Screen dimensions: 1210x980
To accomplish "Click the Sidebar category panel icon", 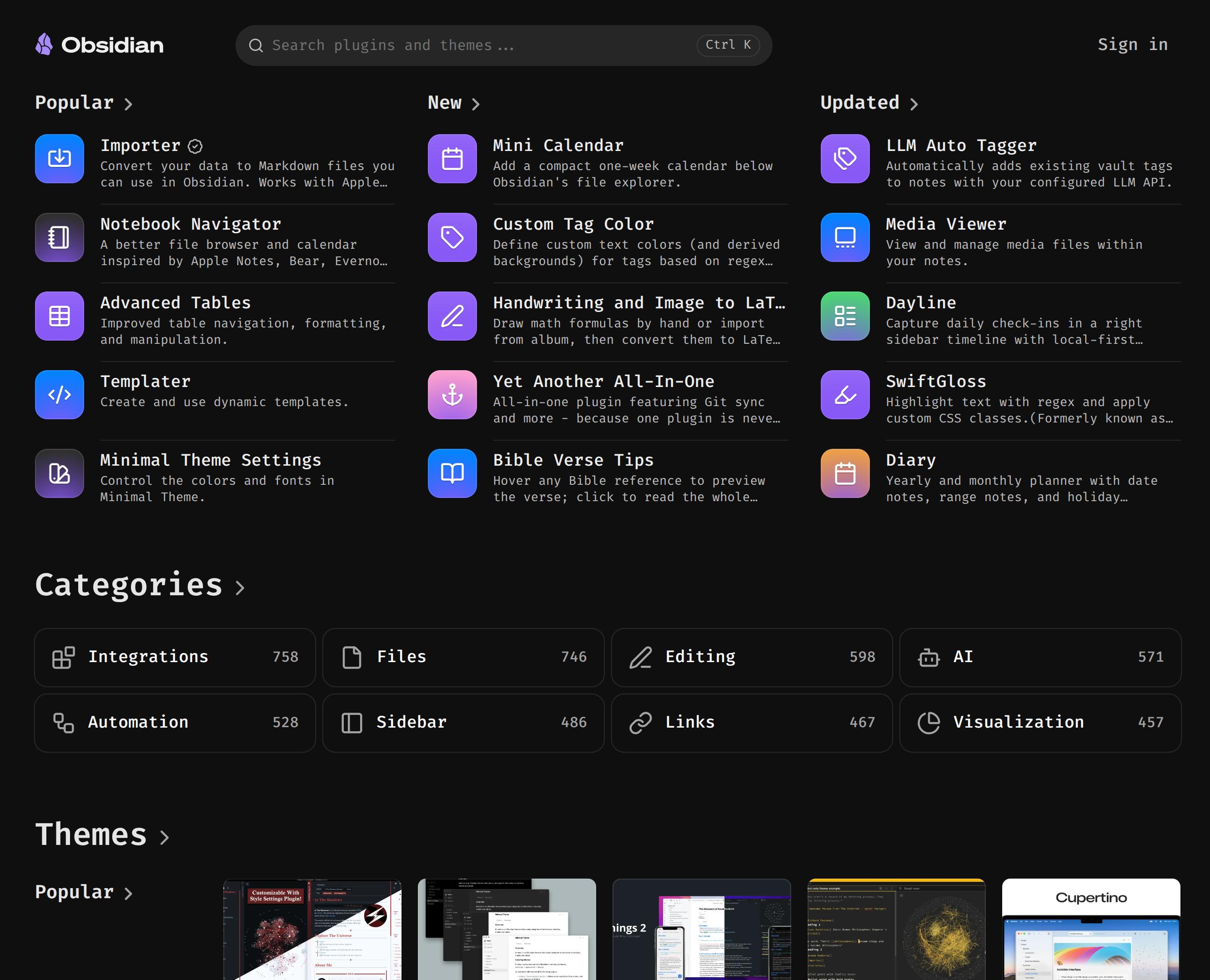I will click(x=351, y=723).
